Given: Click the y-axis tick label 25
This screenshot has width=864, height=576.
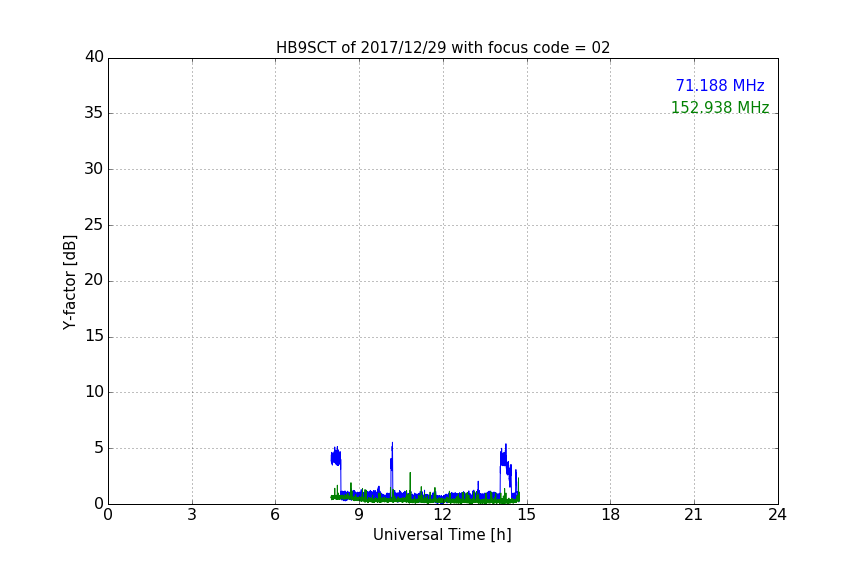Looking at the screenshot, I should point(94,225).
